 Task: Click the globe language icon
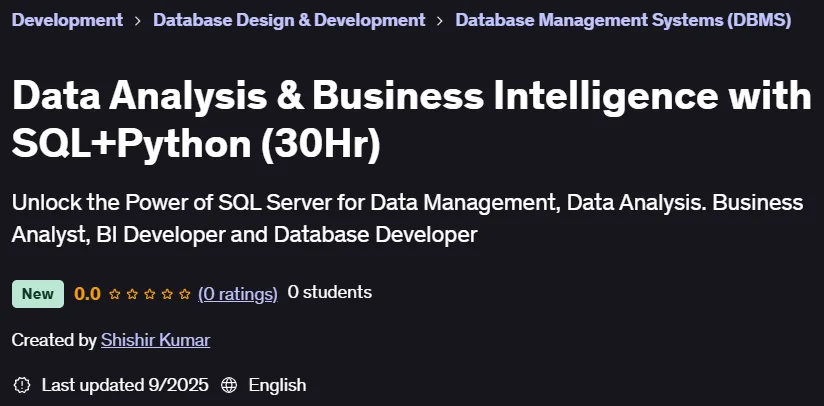[x=229, y=385]
